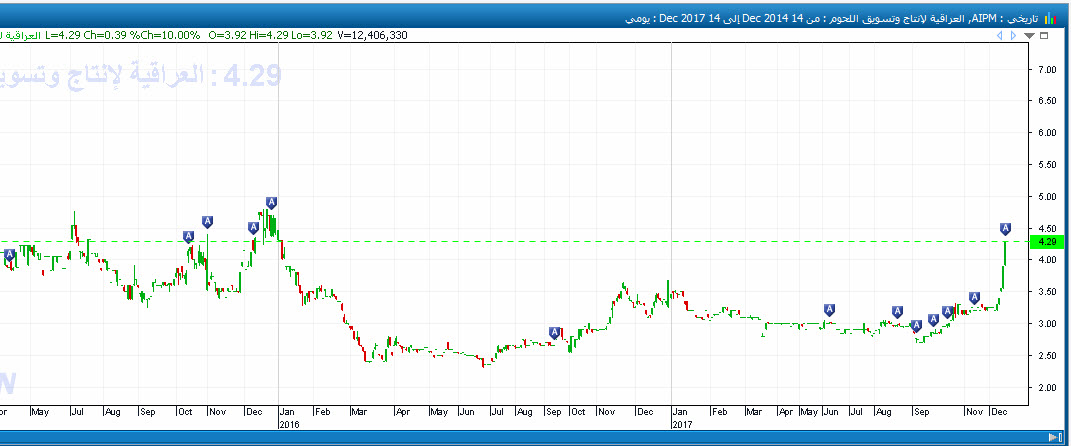Image resolution: width=1071 pixels, height=446 pixels.
Task: Open the A marker in November 2017
Action: (975, 298)
